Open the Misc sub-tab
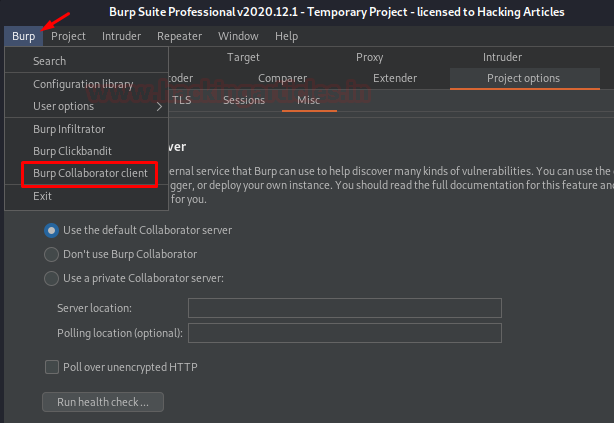This screenshot has height=423, width=614. click(x=309, y=100)
